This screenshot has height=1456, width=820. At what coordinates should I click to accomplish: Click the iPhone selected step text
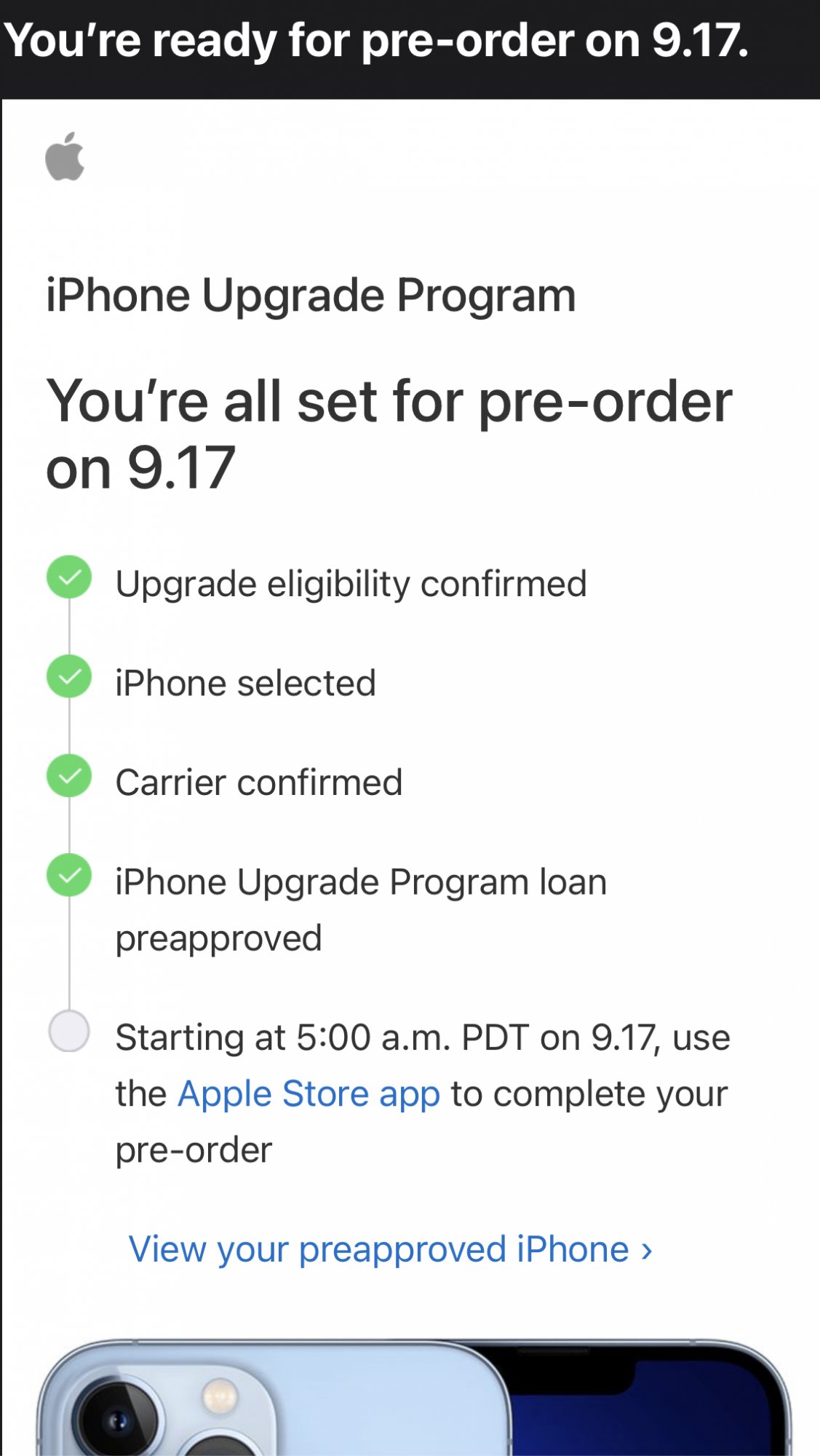[245, 683]
